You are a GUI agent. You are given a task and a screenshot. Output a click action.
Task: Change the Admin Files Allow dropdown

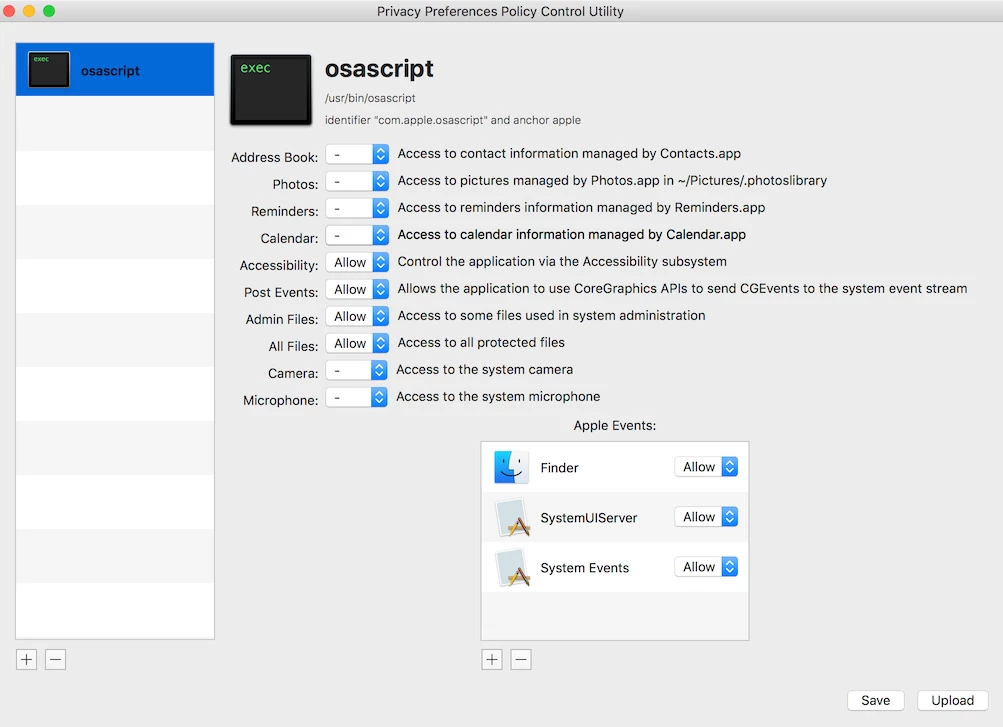[x=357, y=317]
